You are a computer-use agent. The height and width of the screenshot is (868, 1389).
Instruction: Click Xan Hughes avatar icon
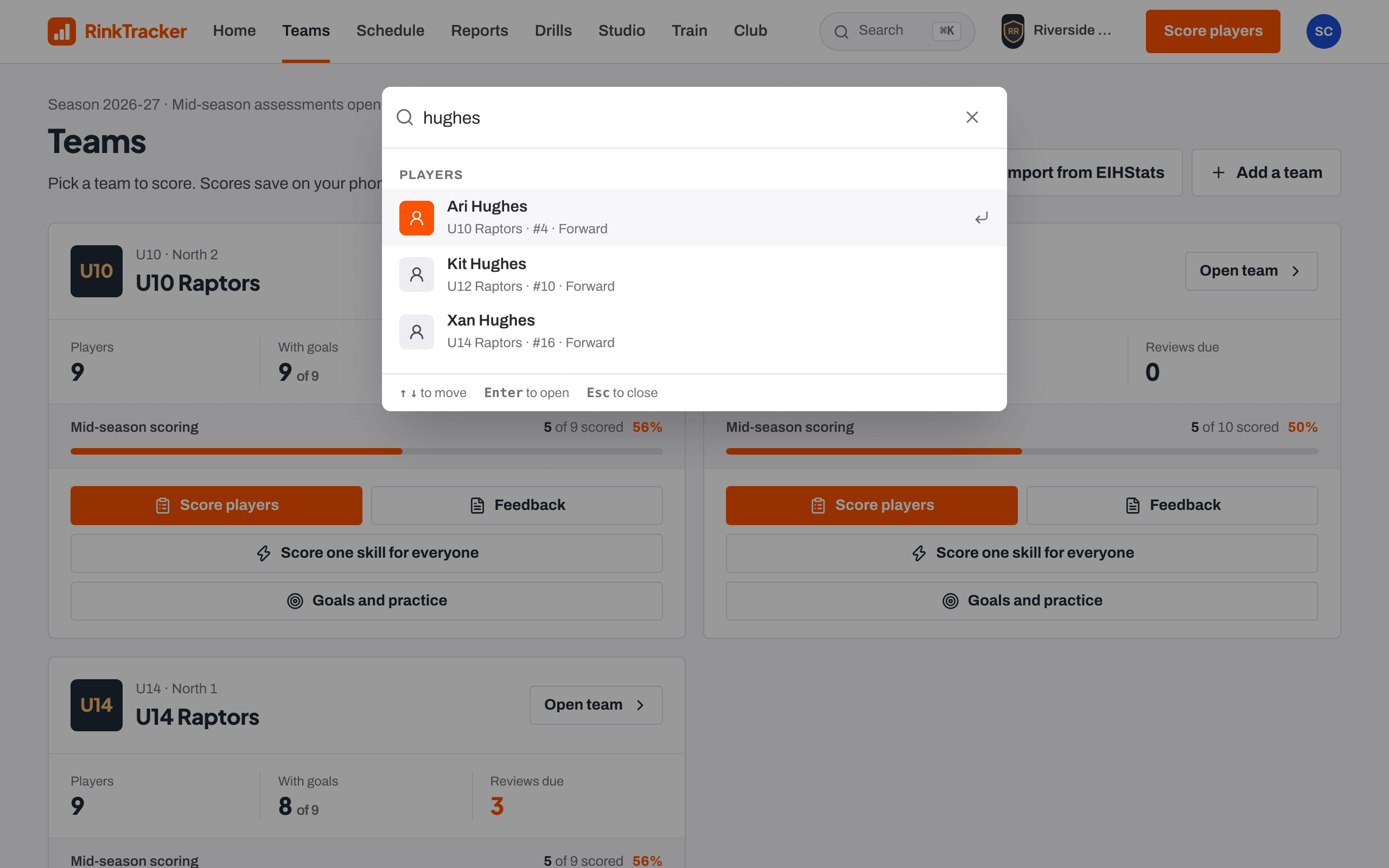tap(417, 332)
